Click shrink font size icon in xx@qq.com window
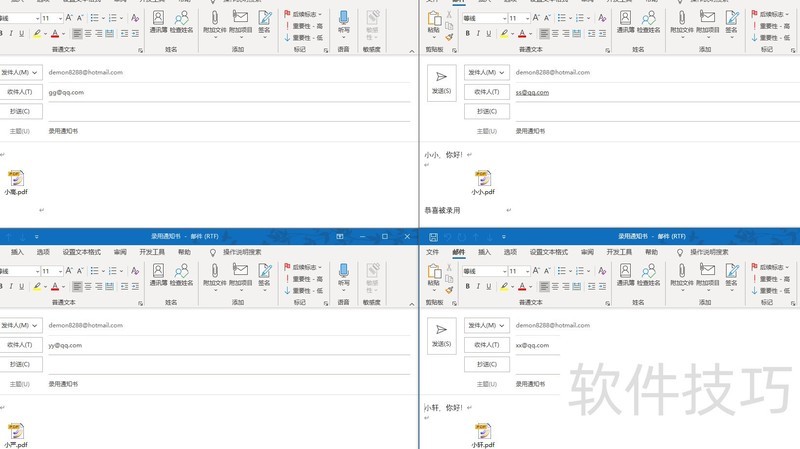800x449 pixels. (547, 271)
